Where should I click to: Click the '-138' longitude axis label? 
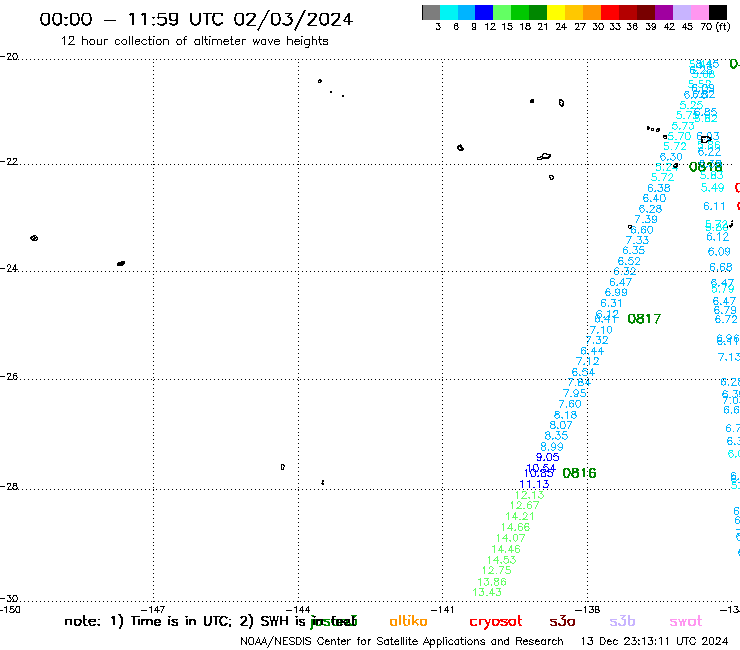[x=588, y=609]
